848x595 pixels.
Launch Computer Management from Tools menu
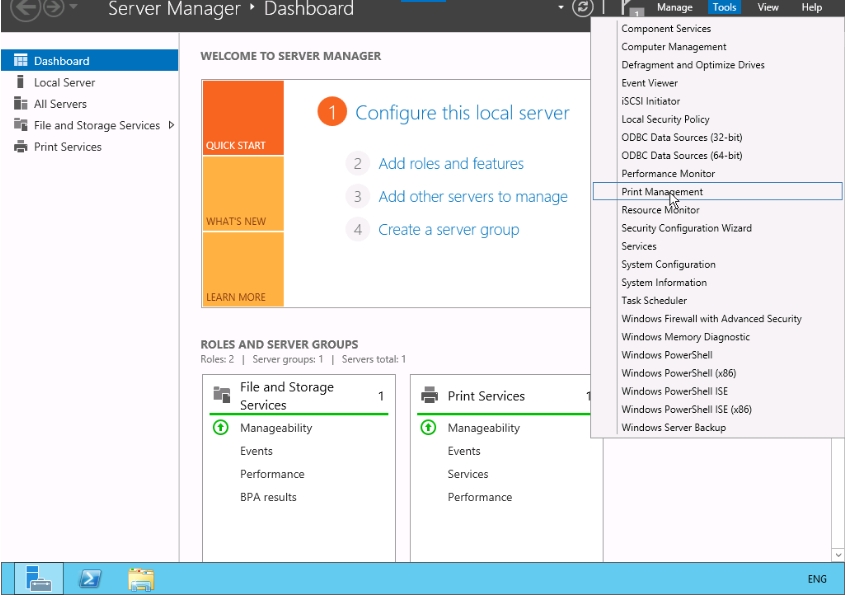pyautogui.click(x=718, y=47)
